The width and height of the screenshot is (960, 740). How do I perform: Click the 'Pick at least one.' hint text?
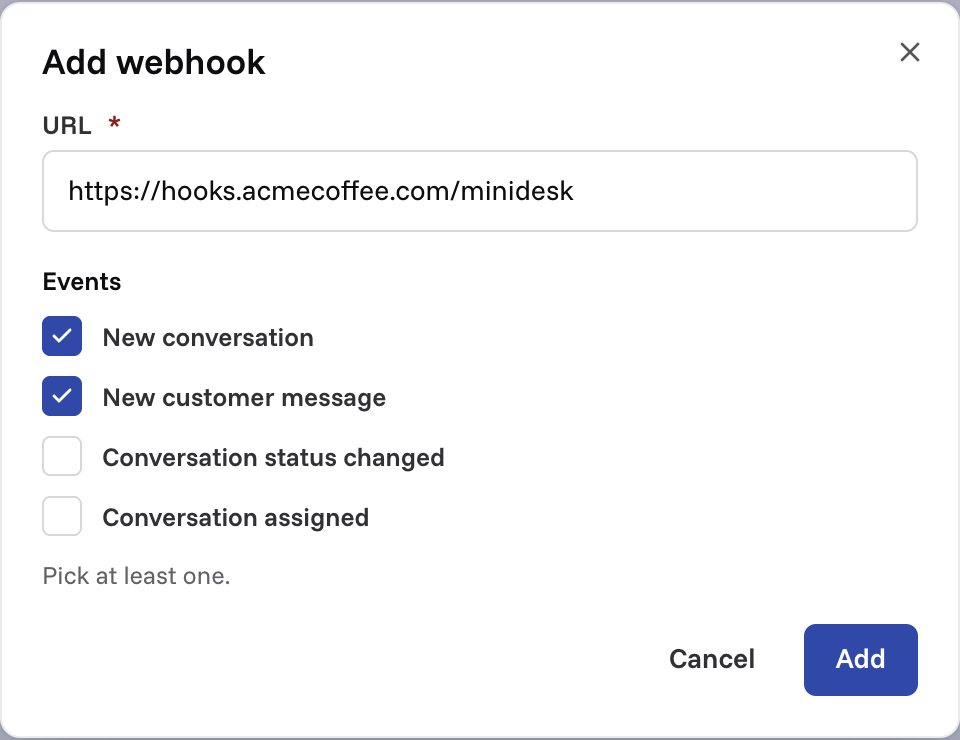[137, 576]
